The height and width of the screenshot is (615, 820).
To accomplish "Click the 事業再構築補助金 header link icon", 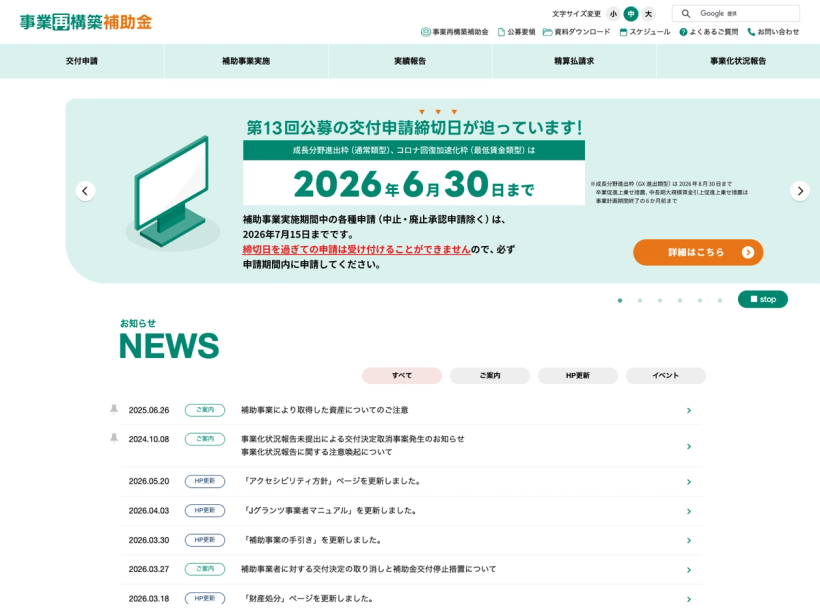I will click(426, 32).
